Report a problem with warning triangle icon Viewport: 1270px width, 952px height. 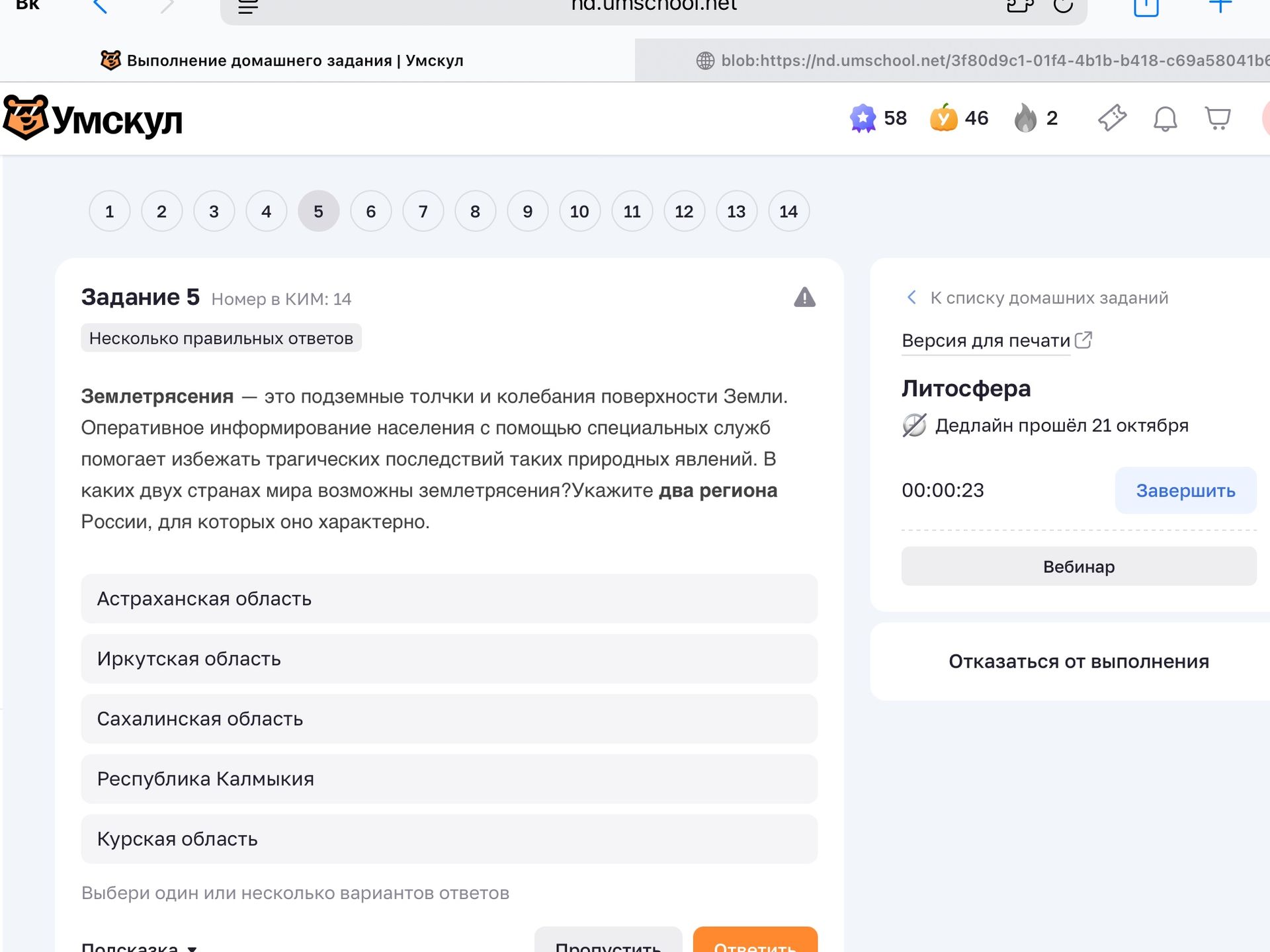[804, 297]
